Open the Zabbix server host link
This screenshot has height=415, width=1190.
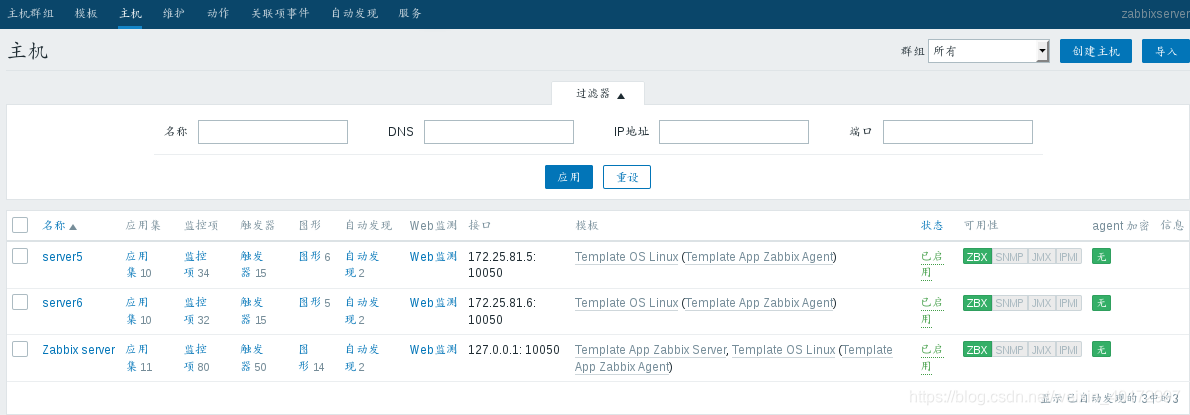pyautogui.click(x=79, y=350)
